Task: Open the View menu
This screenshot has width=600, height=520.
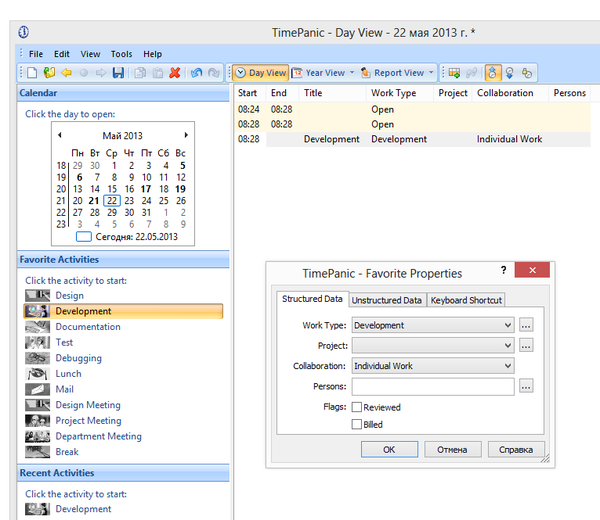Action: [x=90, y=54]
